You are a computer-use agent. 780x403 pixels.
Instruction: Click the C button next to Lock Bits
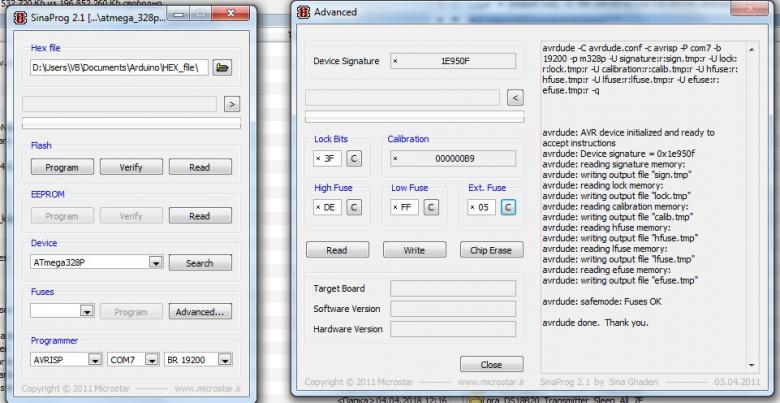pyautogui.click(x=354, y=159)
